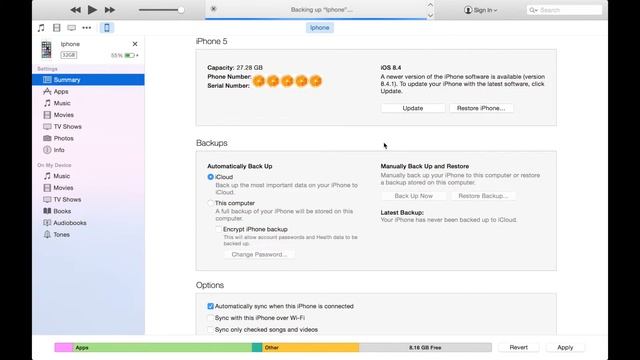640x360 pixels.
Task: Click the Restore iPhone button
Action: (481, 108)
